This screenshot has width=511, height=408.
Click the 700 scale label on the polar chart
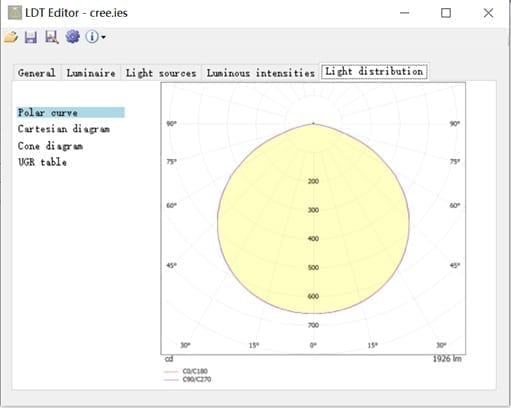tap(313, 325)
